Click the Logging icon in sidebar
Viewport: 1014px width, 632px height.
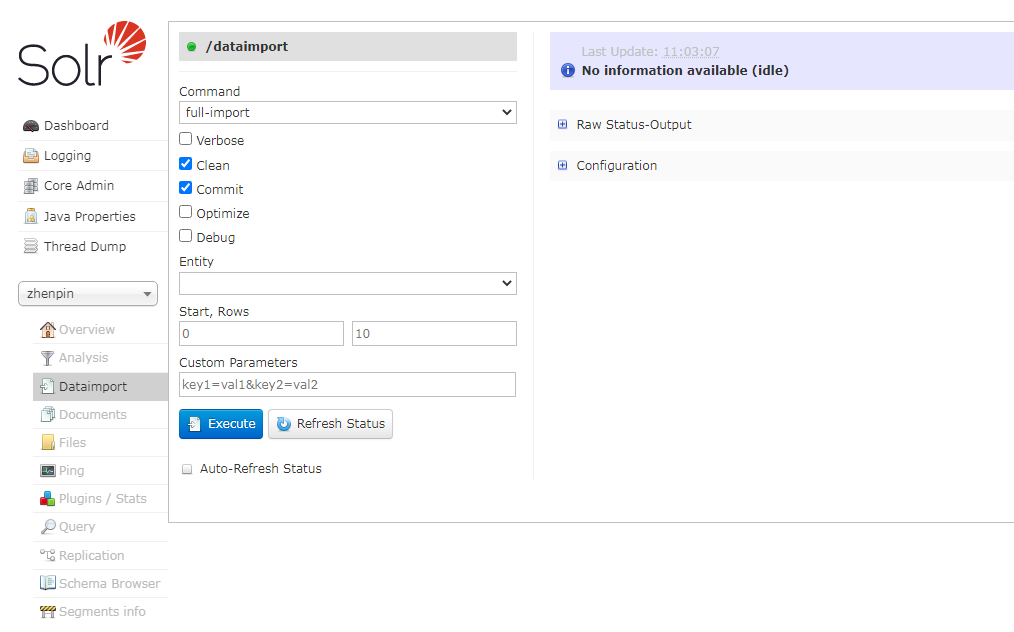[31, 156]
